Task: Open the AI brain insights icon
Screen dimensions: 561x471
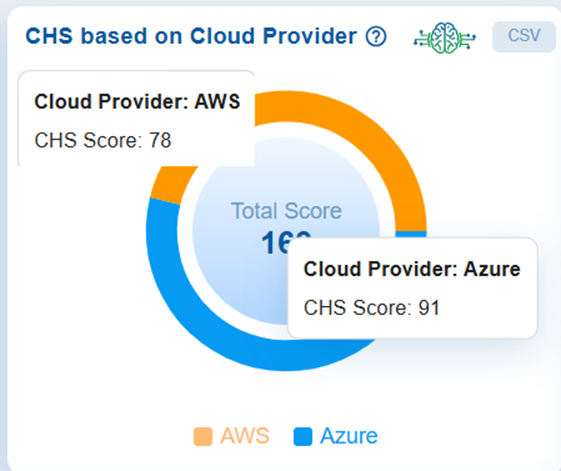Action: tap(445, 38)
